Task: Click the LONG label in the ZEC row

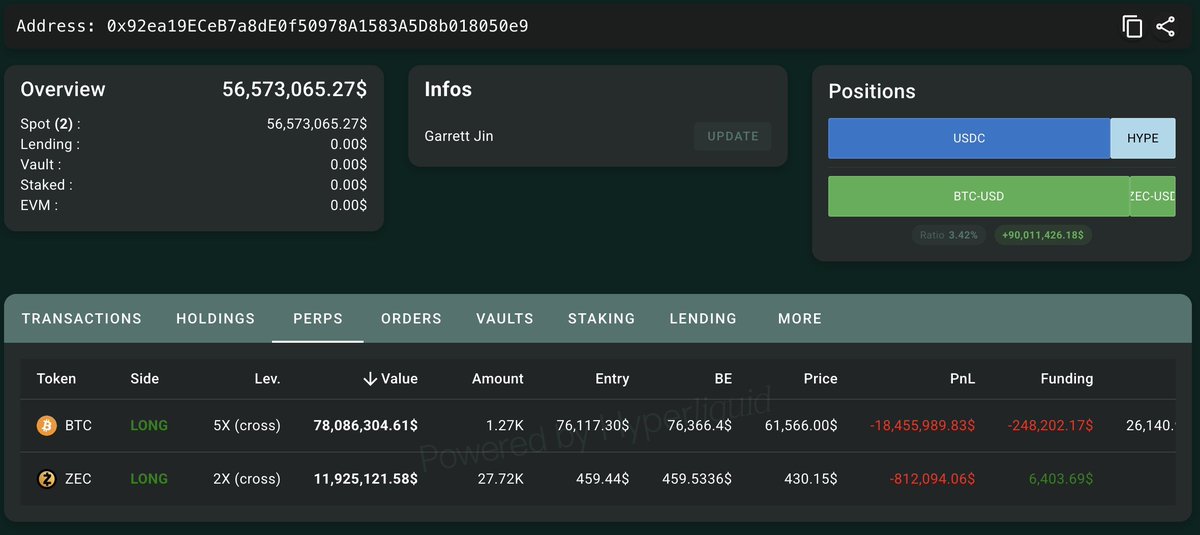Action: coord(149,479)
